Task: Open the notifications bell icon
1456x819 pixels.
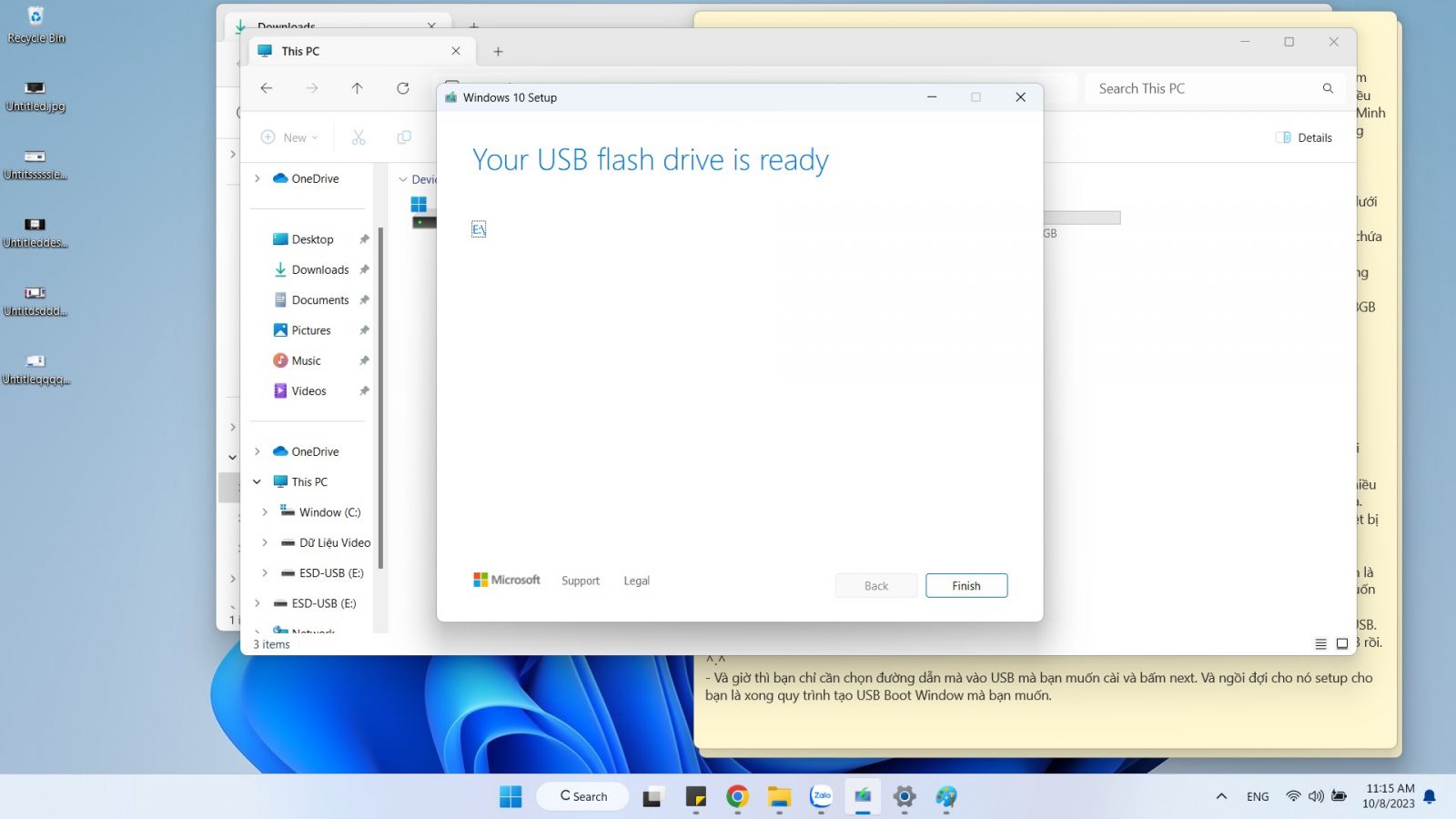Action: [1430, 796]
